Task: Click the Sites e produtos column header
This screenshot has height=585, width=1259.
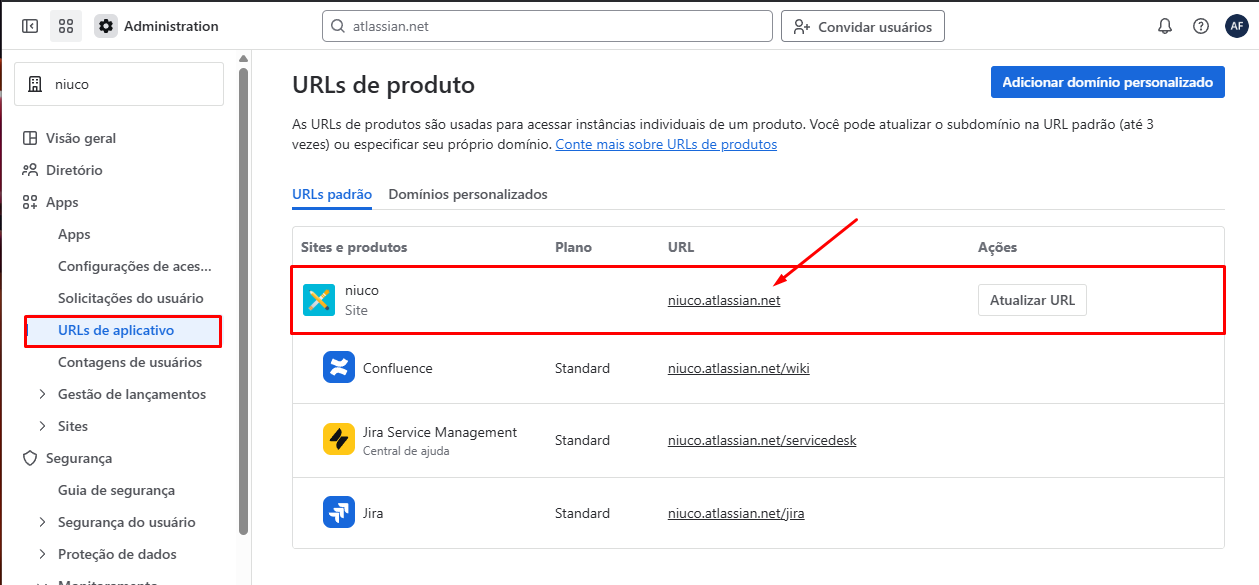Action: tap(354, 247)
